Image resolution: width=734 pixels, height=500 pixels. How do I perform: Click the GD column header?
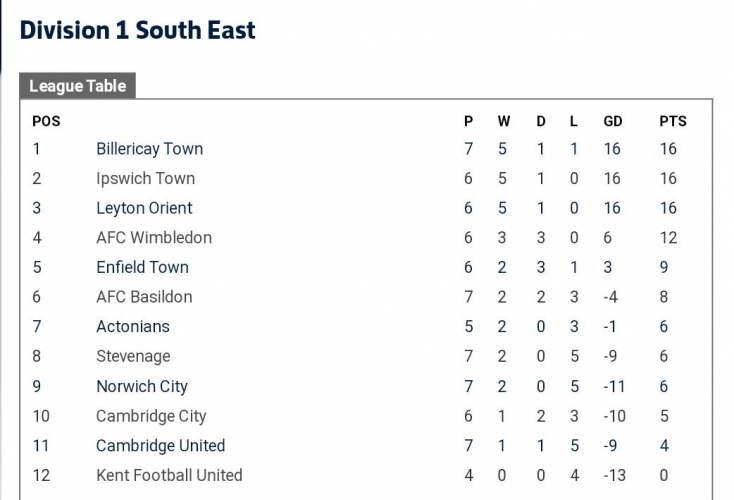pos(613,121)
